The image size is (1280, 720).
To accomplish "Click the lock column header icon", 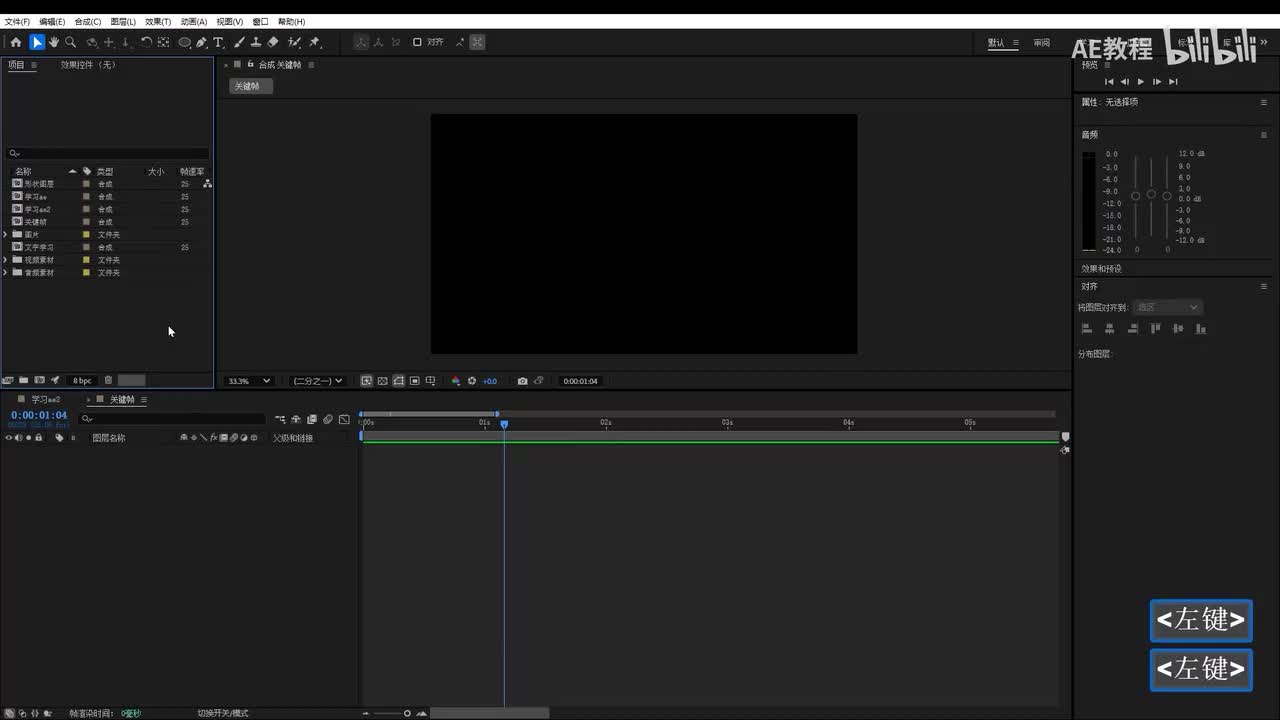I will click(x=38, y=438).
